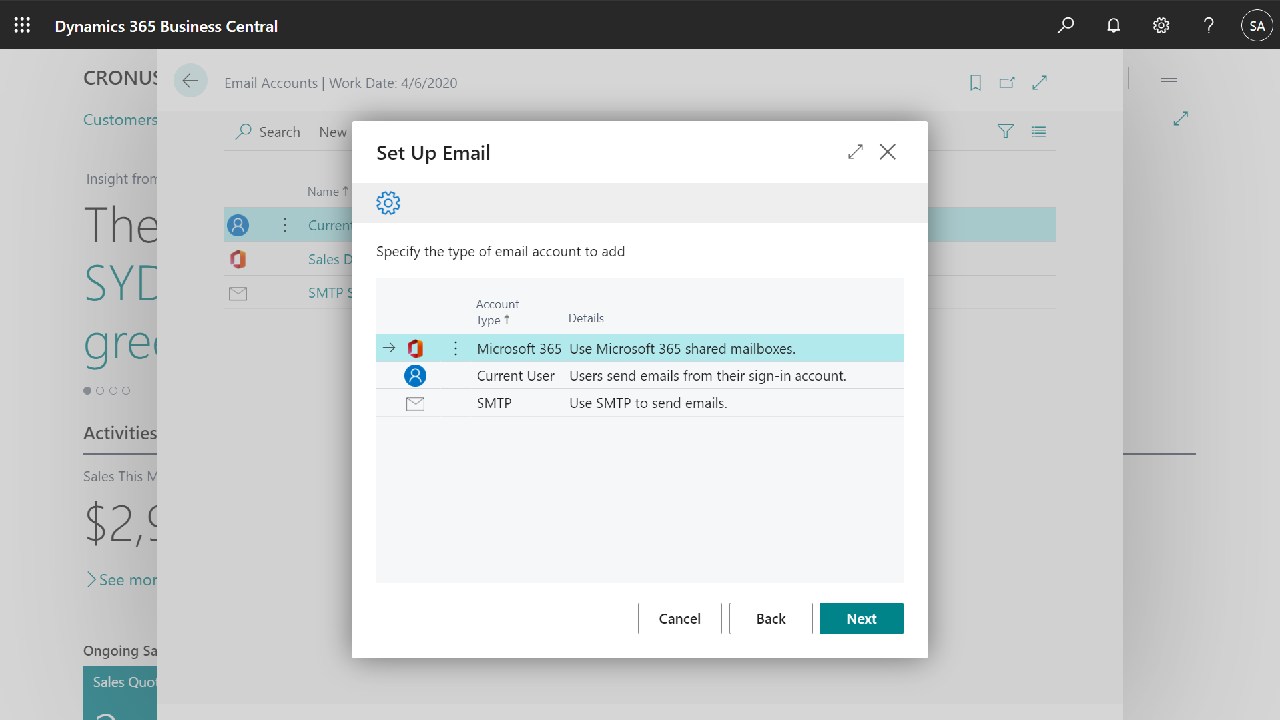Select the SMTP account type
Viewport: 1280px width, 720px height.
494,403
